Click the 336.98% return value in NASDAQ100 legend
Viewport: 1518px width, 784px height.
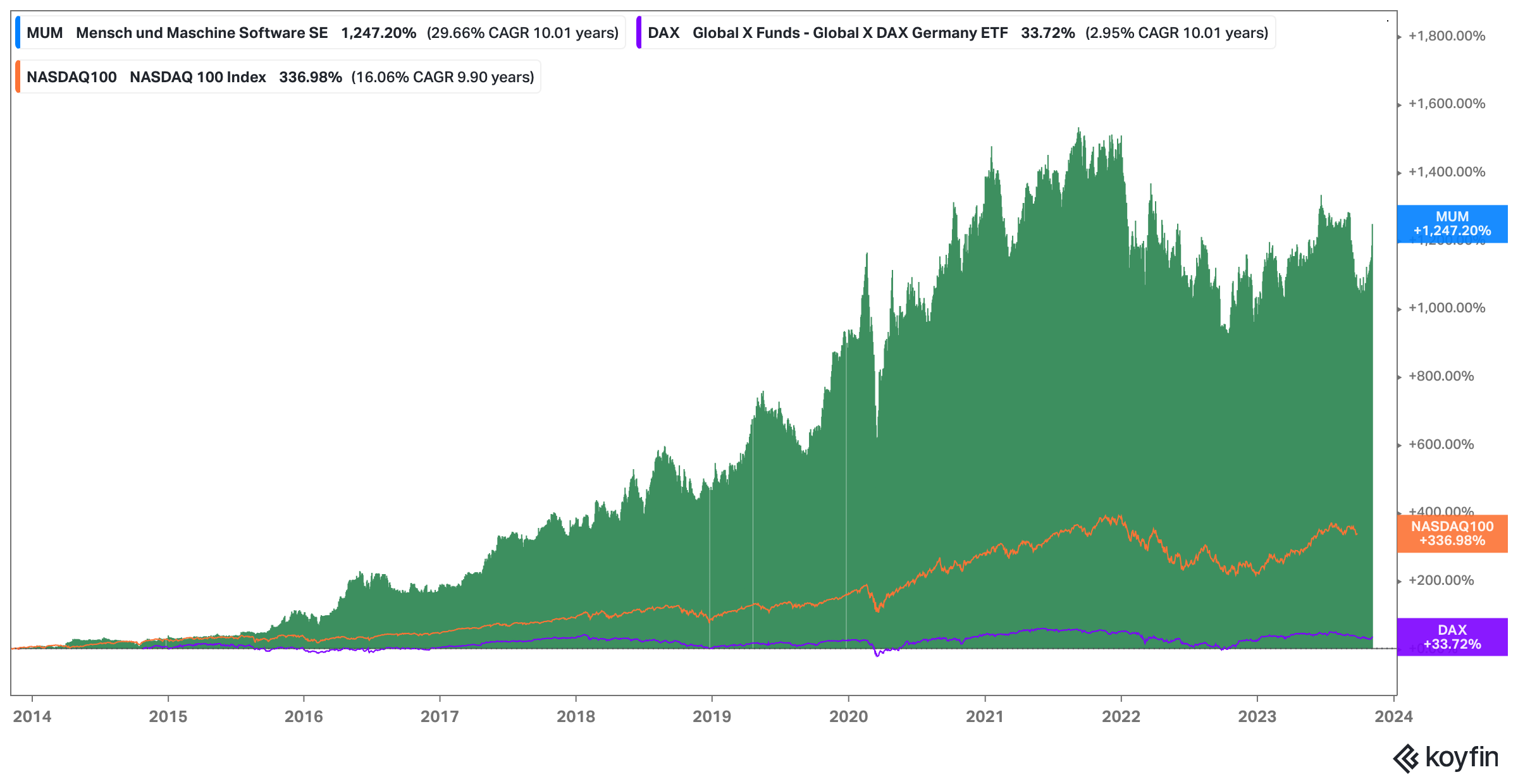[x=311, y=77]
